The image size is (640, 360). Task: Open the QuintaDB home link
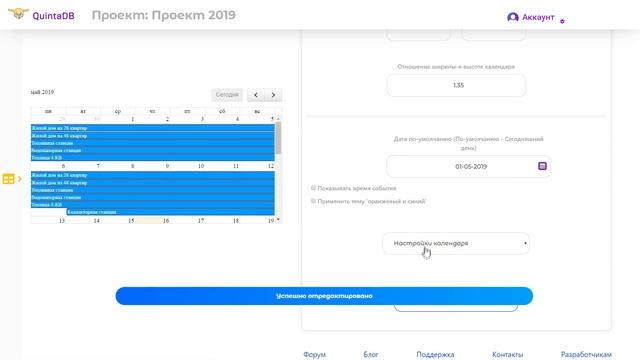[x=53, y=16]
